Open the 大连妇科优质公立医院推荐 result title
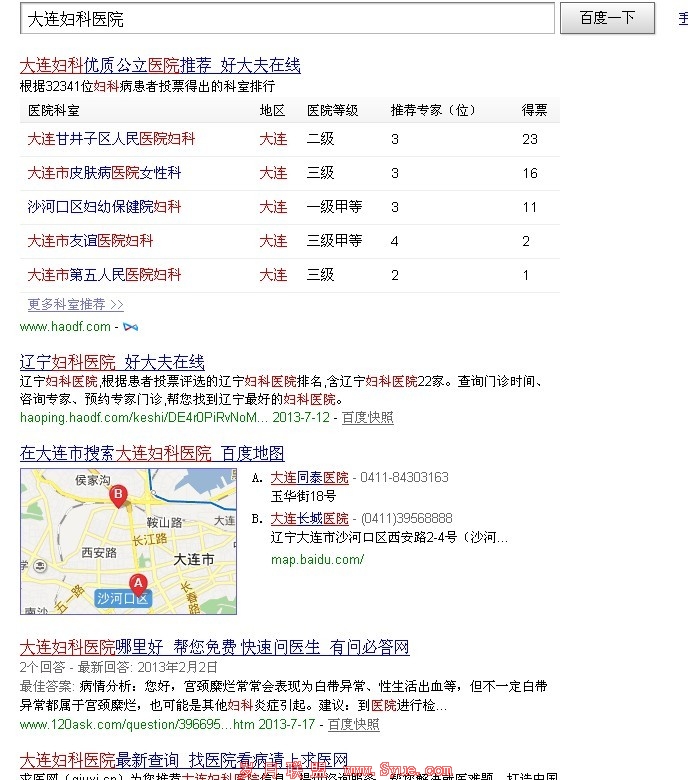Screen dimensions: 688x780 [160, 66]
